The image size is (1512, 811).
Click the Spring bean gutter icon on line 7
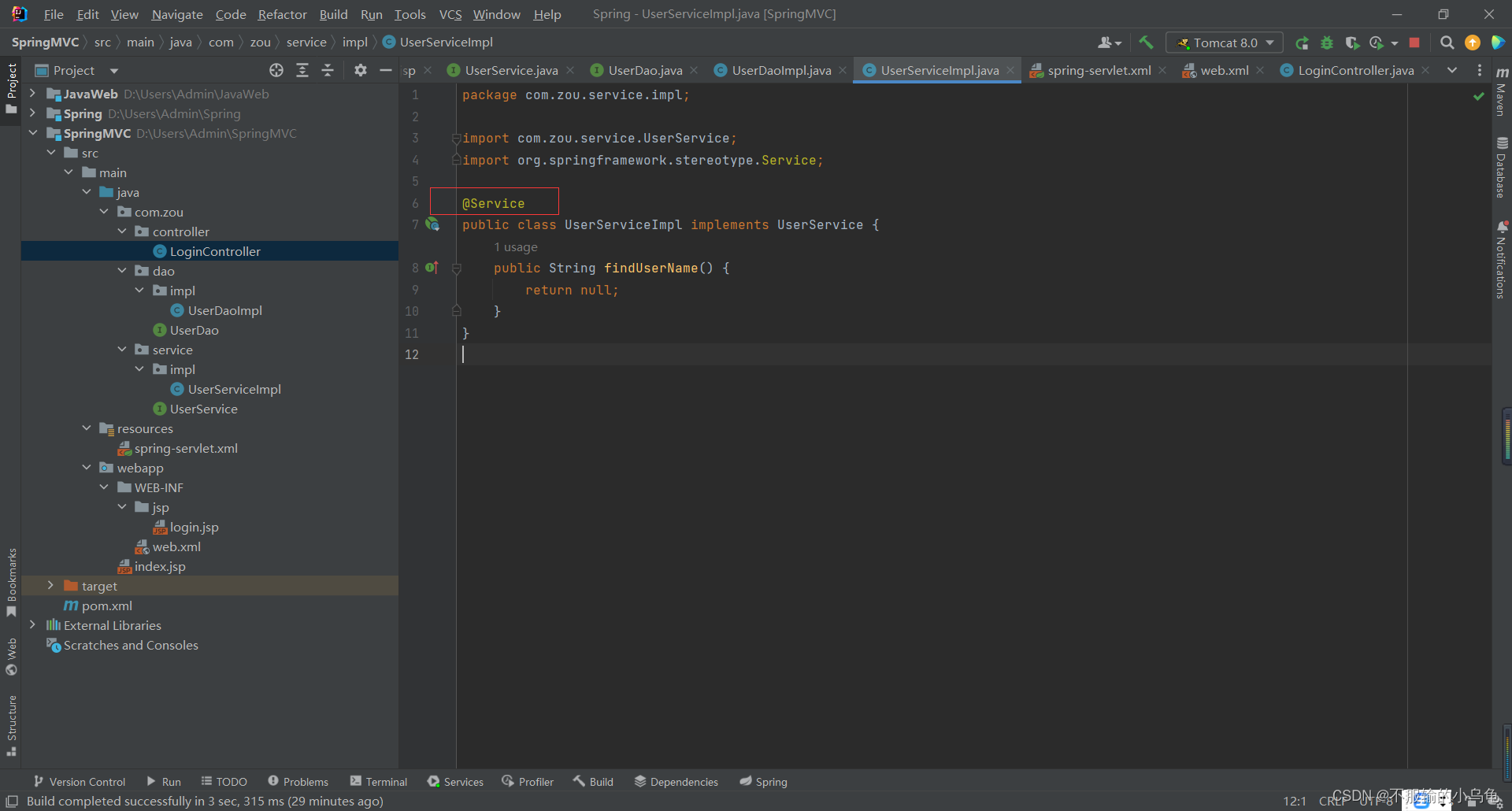(432, 224)
